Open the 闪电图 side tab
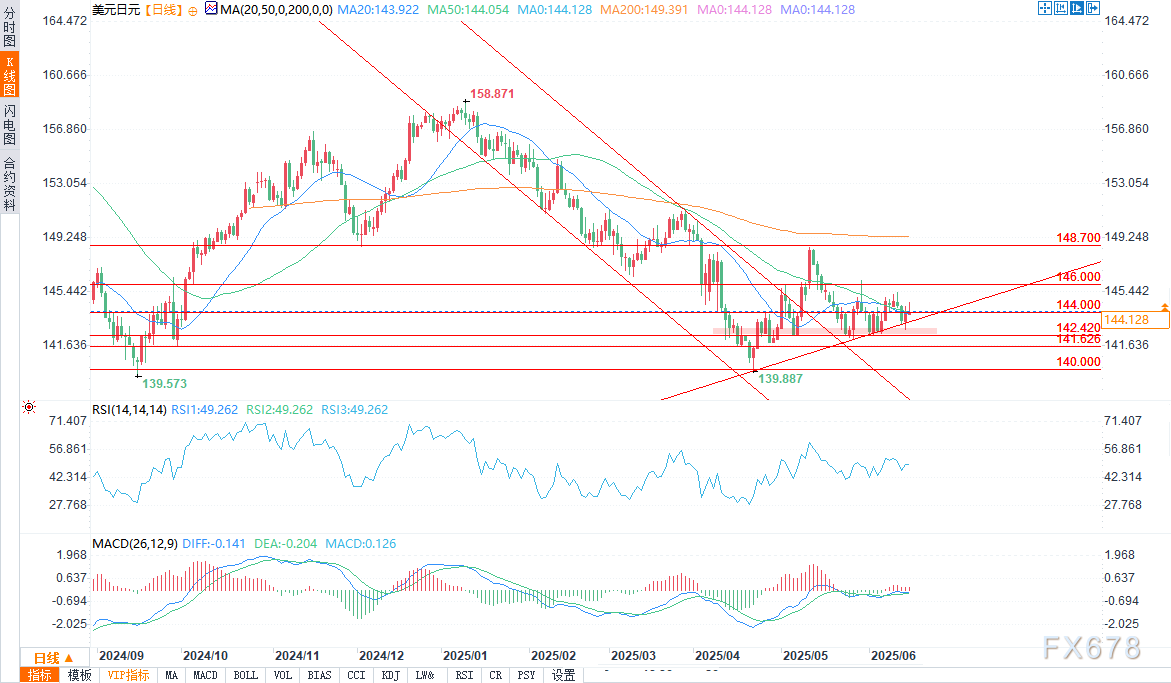The height and width of the screenshot is (683, 1171). click(x=9, y=124)
